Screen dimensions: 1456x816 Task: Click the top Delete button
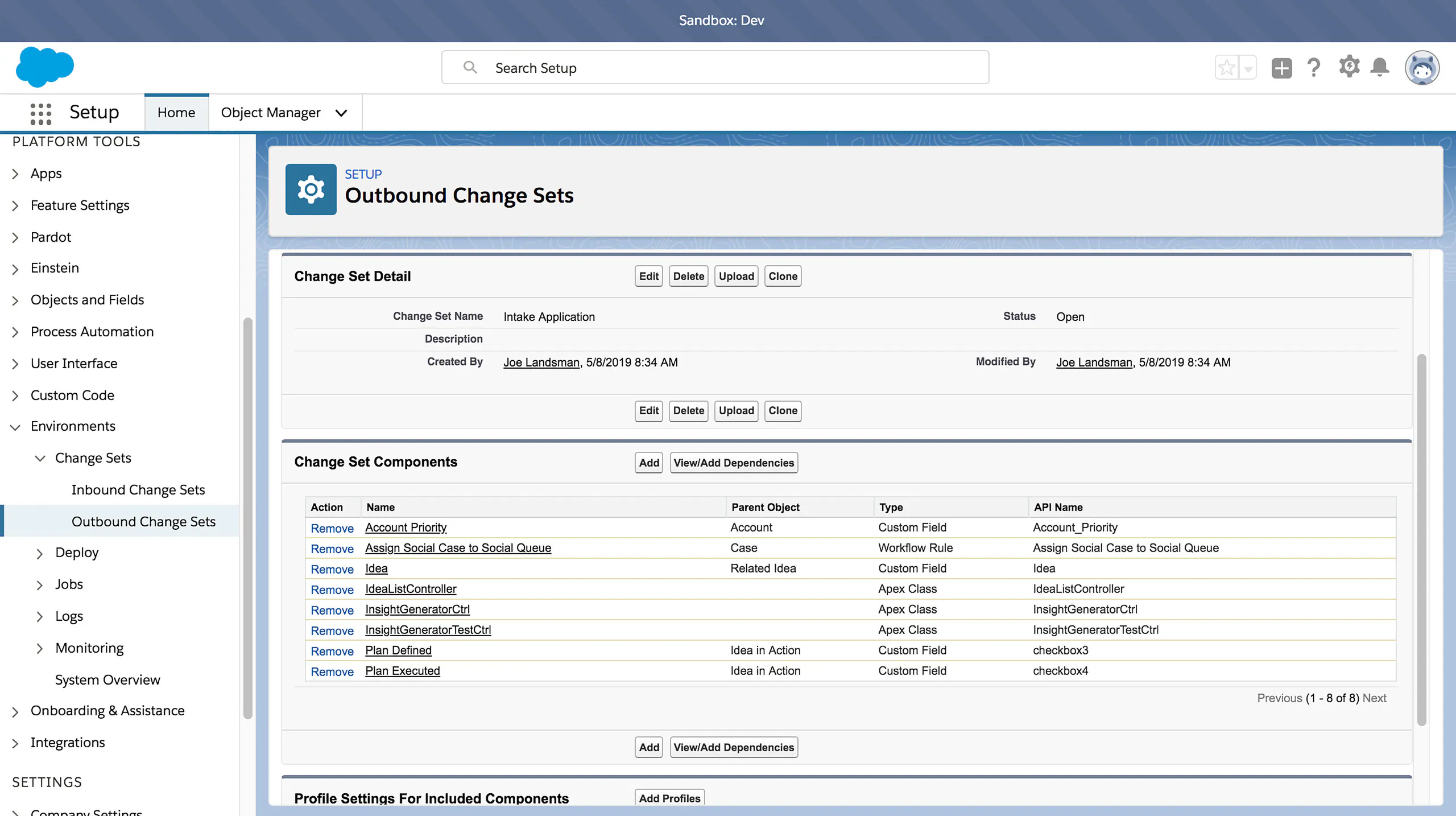coord(688,277)
